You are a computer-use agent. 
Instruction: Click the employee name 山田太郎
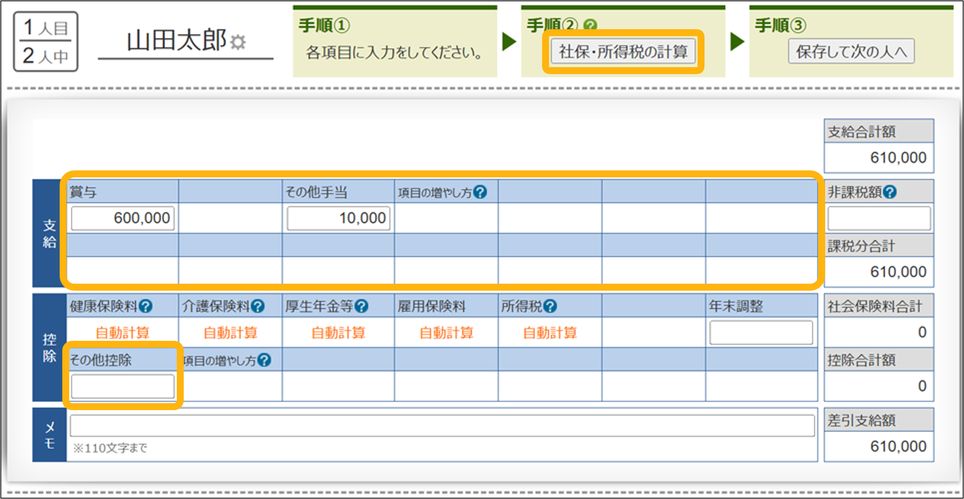point(176,41)
